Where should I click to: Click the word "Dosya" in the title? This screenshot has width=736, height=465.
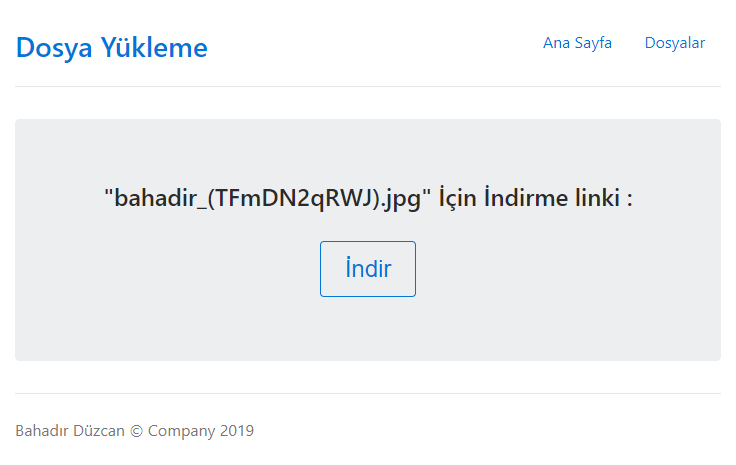point(54,47)
